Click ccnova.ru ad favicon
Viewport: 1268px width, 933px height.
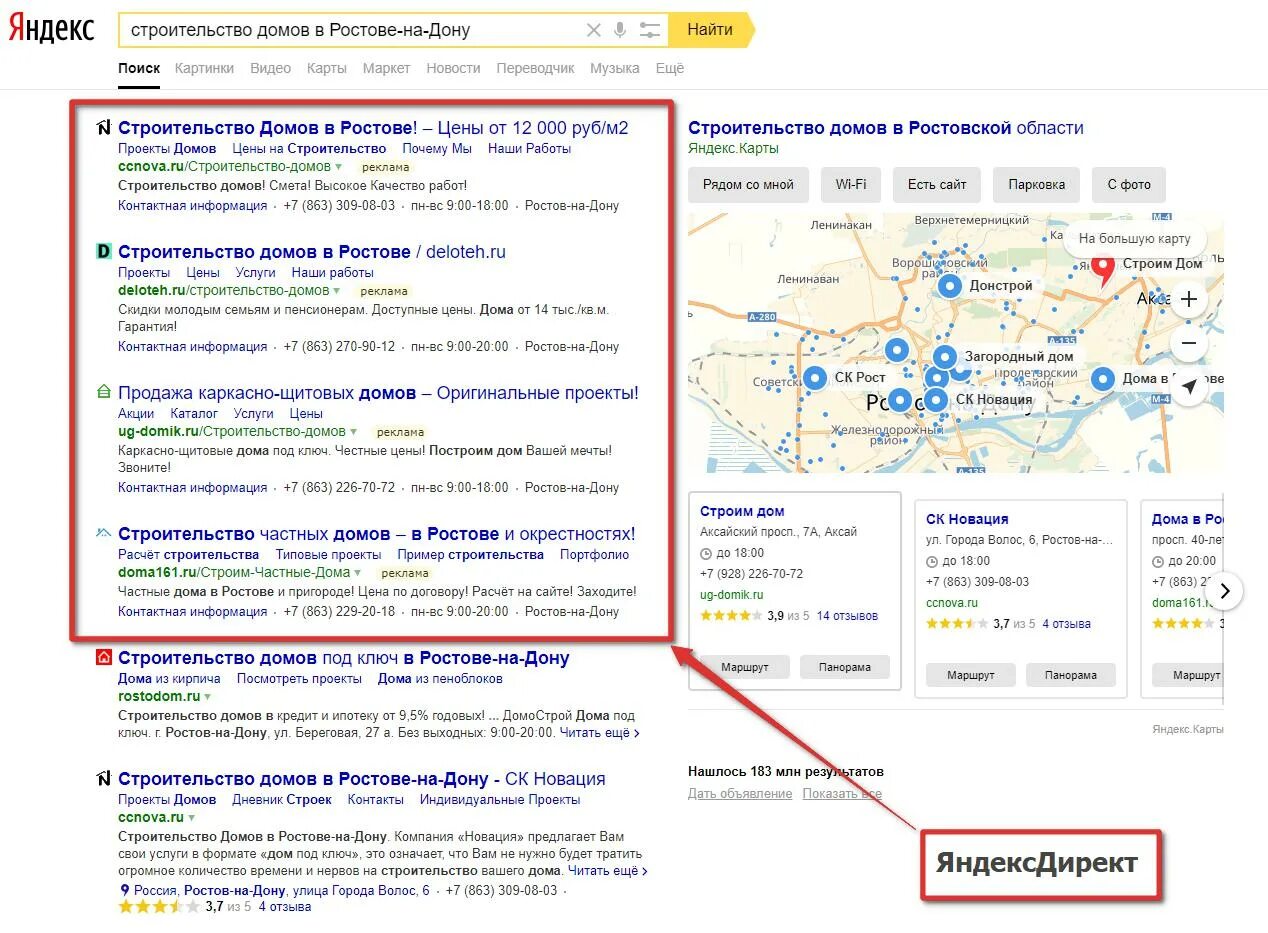click(103, 128)
